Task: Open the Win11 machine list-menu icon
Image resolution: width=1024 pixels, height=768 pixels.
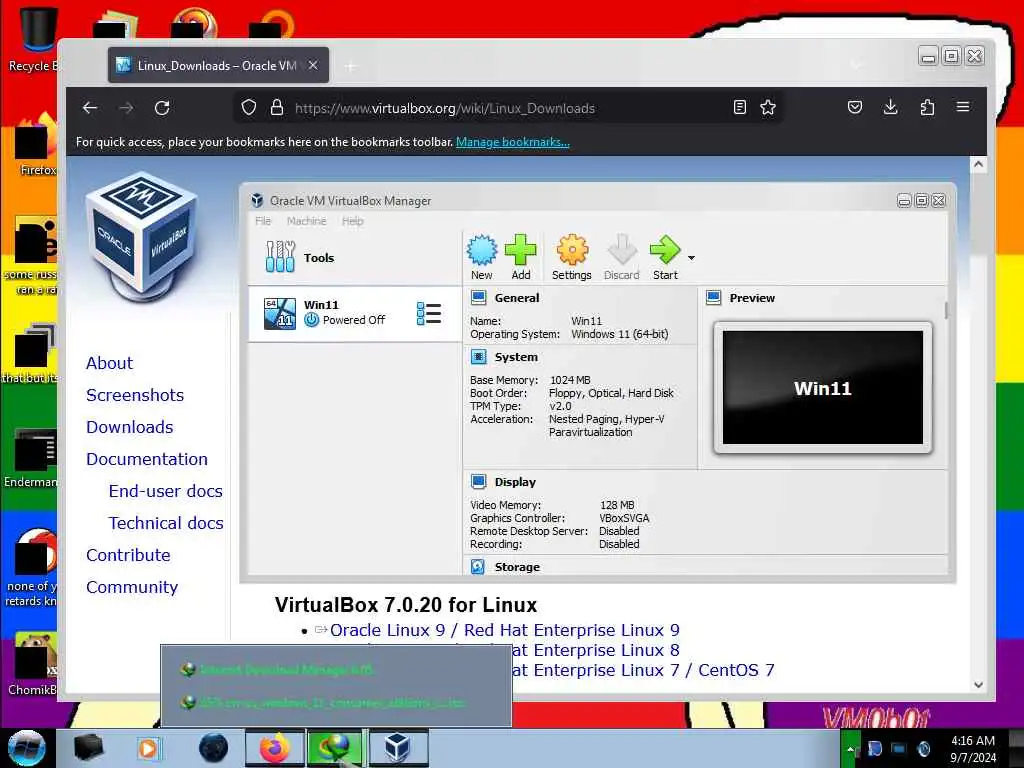Action: (x=428, y=313)
